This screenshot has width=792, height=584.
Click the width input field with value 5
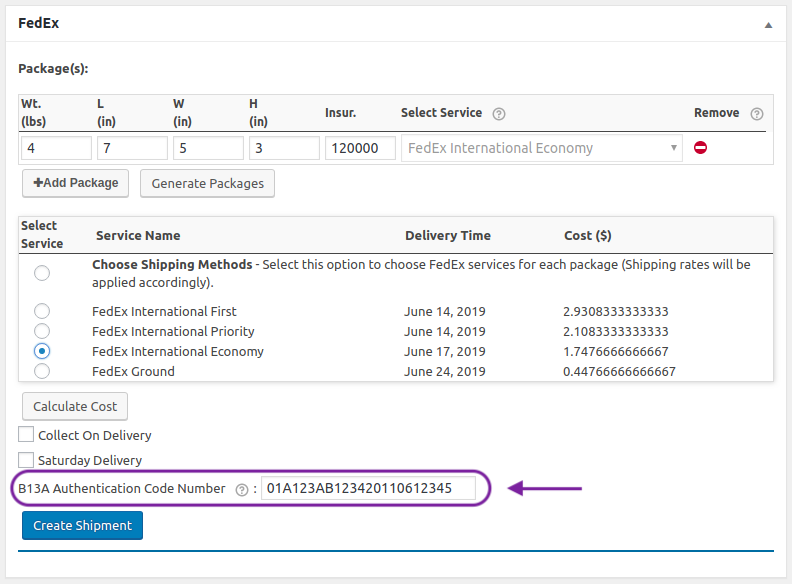tap(208, 148)
